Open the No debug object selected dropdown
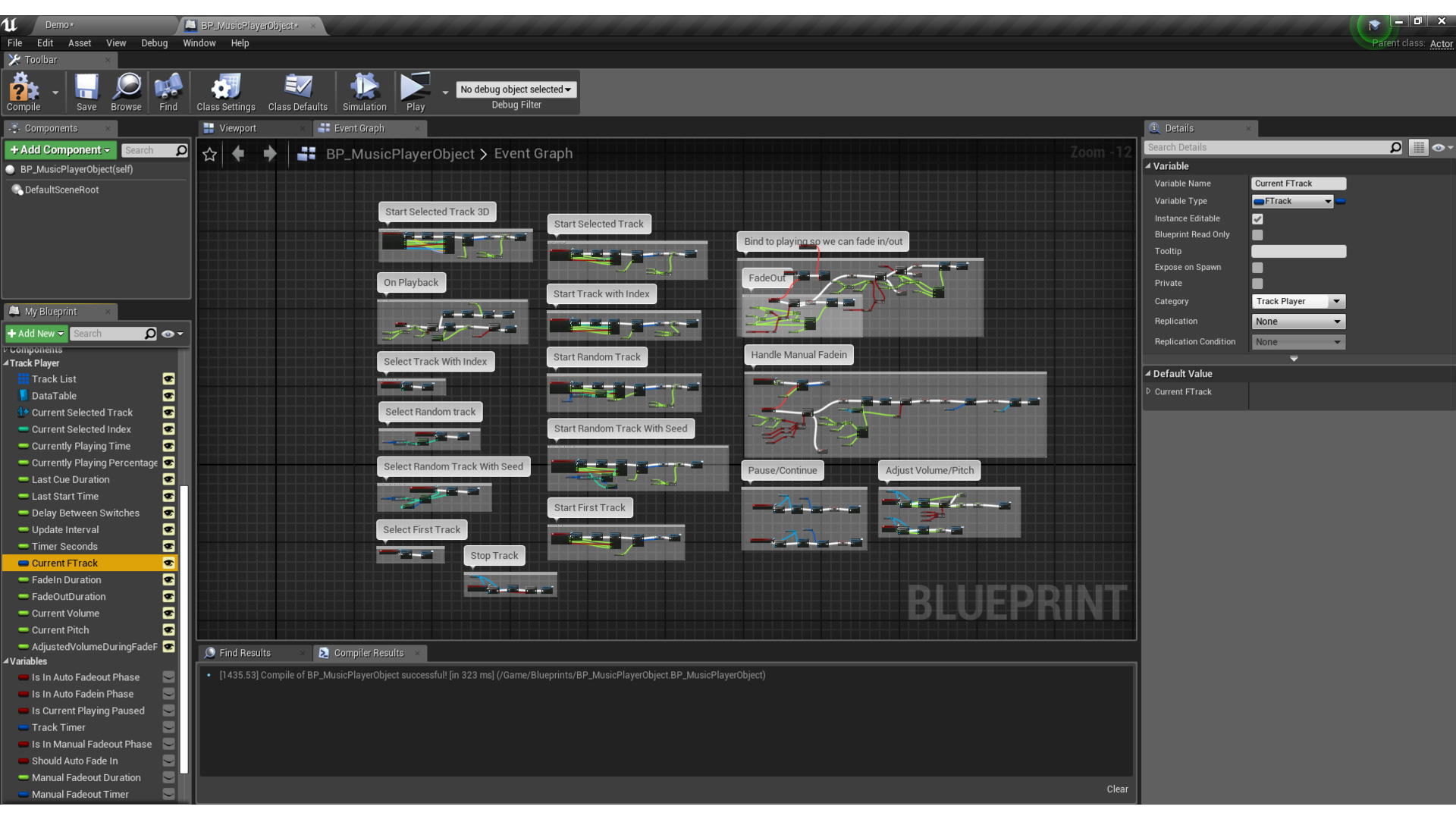1456x819 pixels. tap(516, 89)
